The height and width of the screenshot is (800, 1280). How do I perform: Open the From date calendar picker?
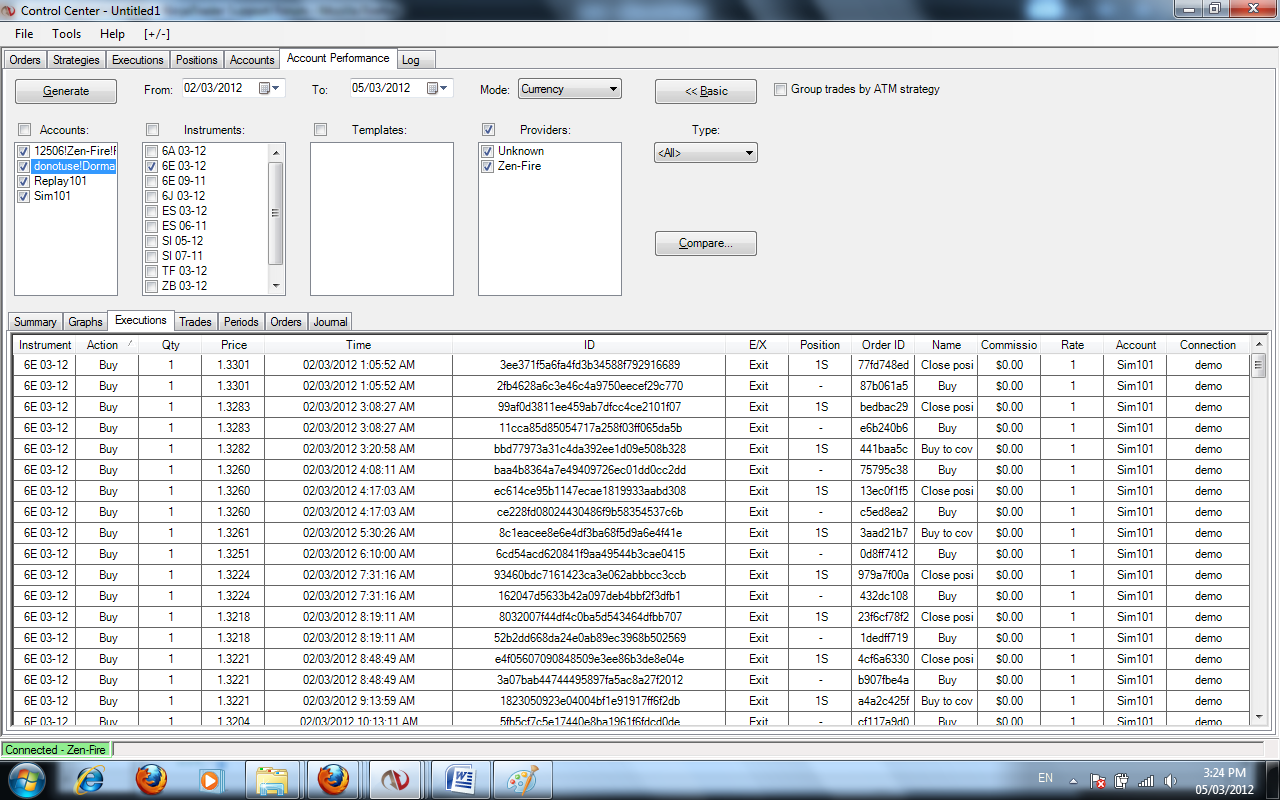tap(271, 88)
